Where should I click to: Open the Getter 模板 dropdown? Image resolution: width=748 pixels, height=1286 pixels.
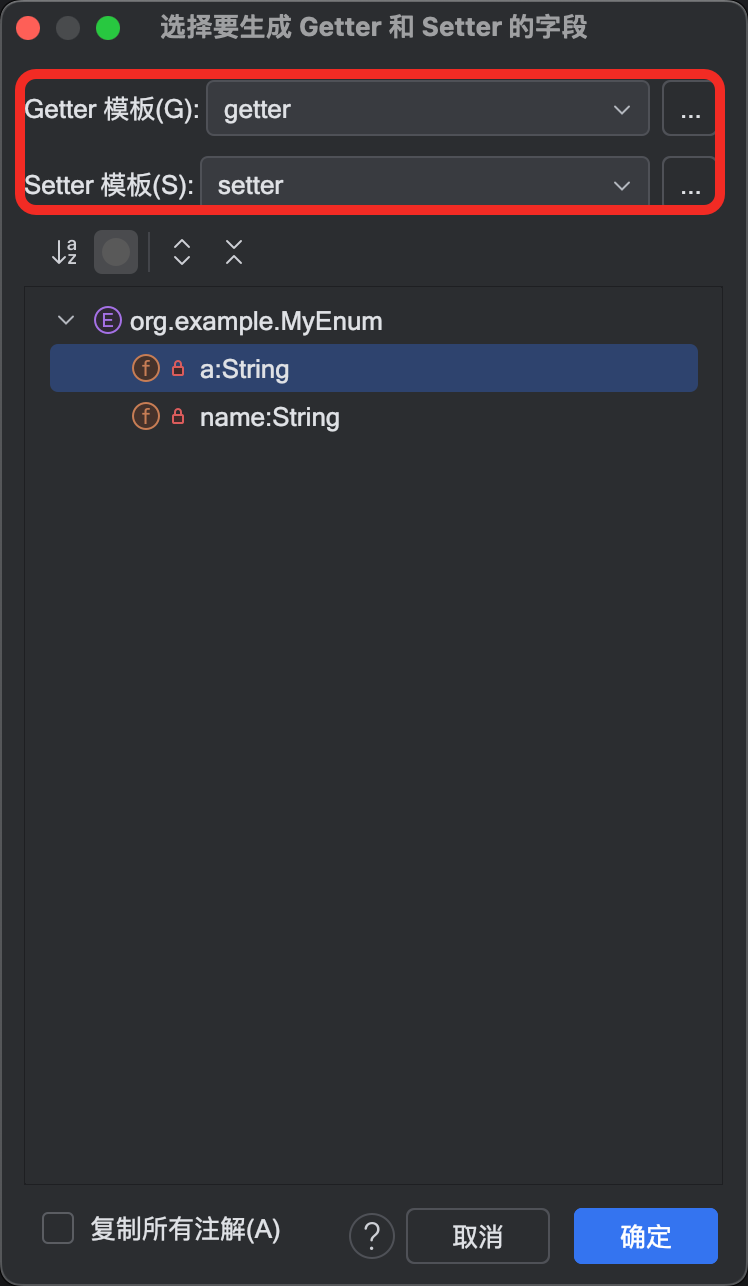pos(427,109)
